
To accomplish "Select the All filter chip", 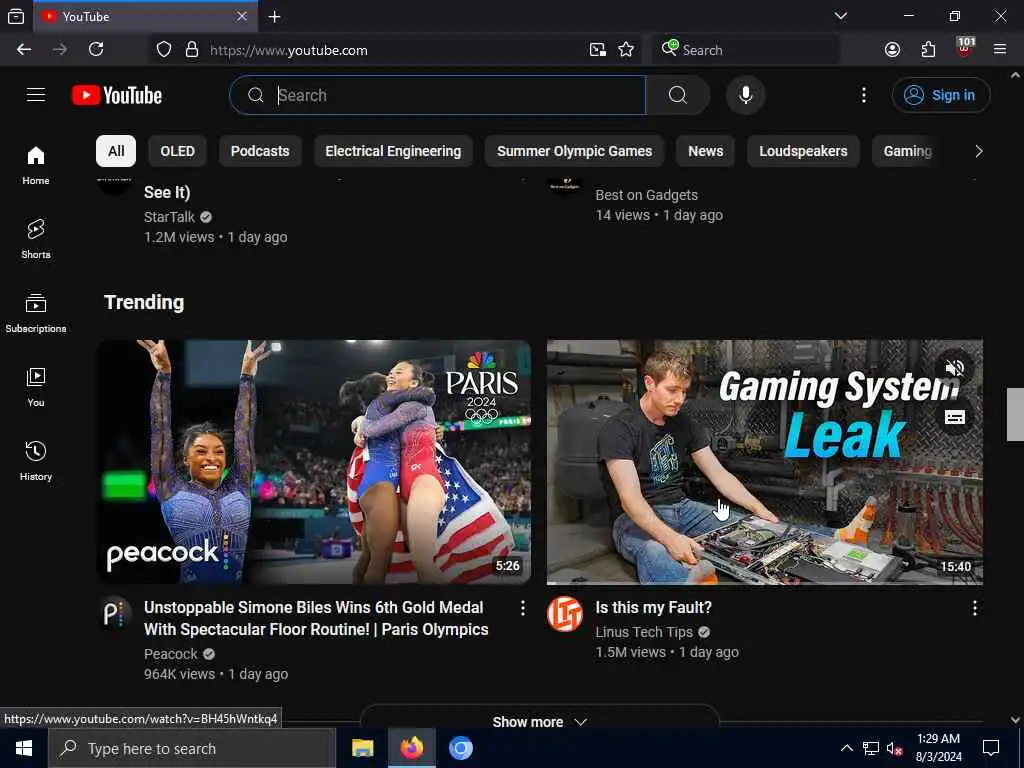I will tap(116, 151).
